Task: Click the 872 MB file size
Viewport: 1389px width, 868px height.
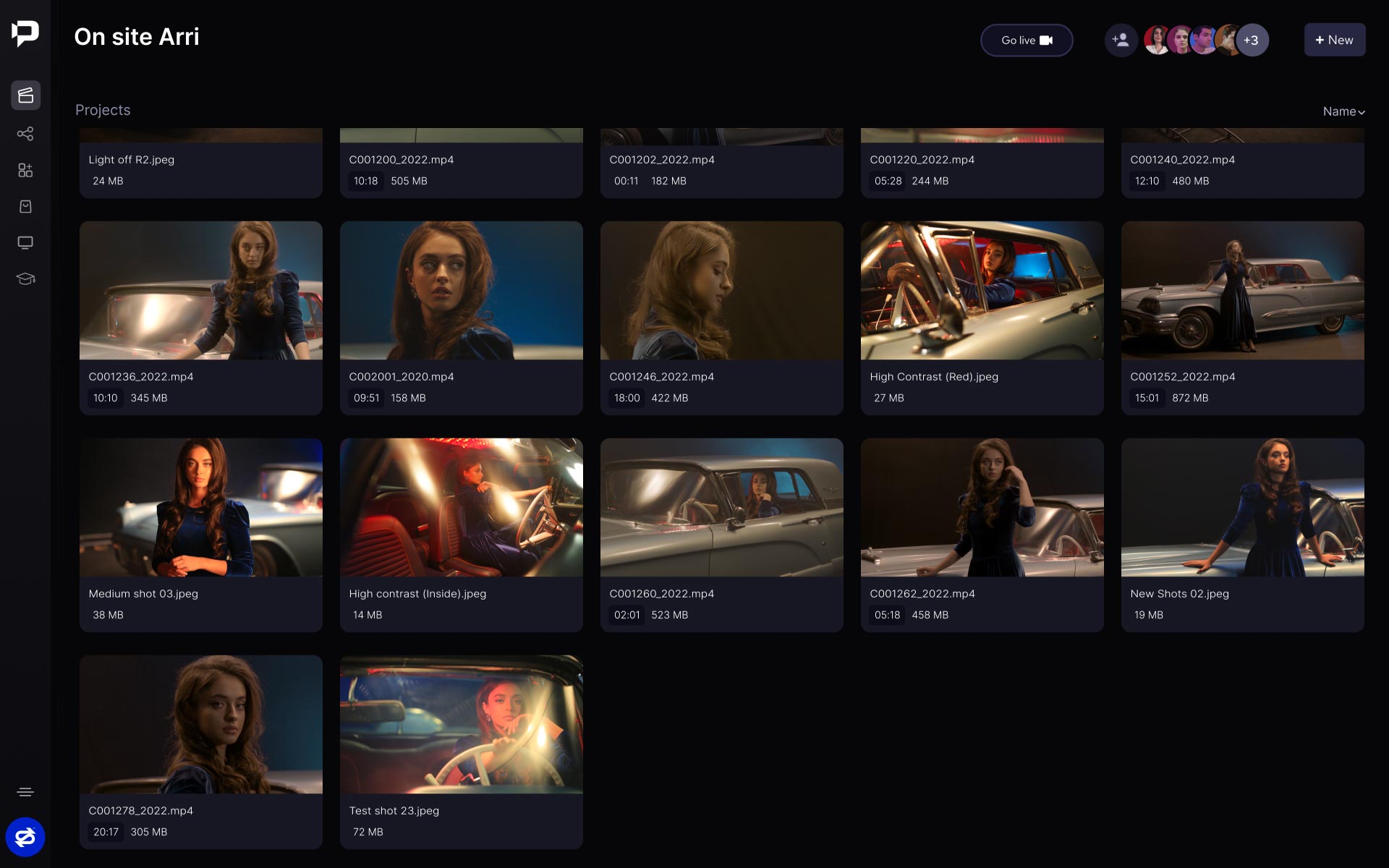Action: 1191,398
